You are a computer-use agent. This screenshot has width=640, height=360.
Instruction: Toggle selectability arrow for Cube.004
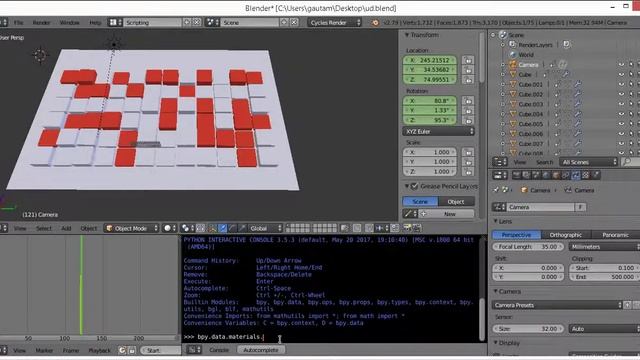click(631, 114)
